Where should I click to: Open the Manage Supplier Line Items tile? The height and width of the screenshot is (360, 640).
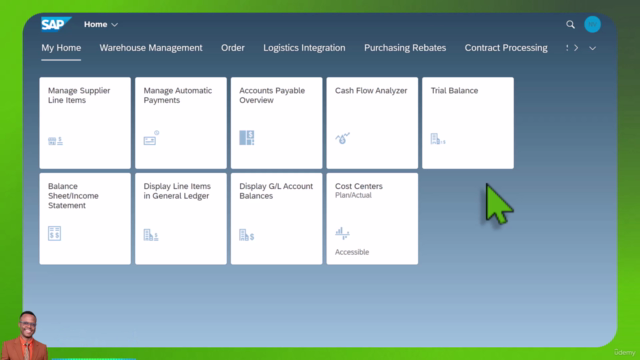coord(85,123)
